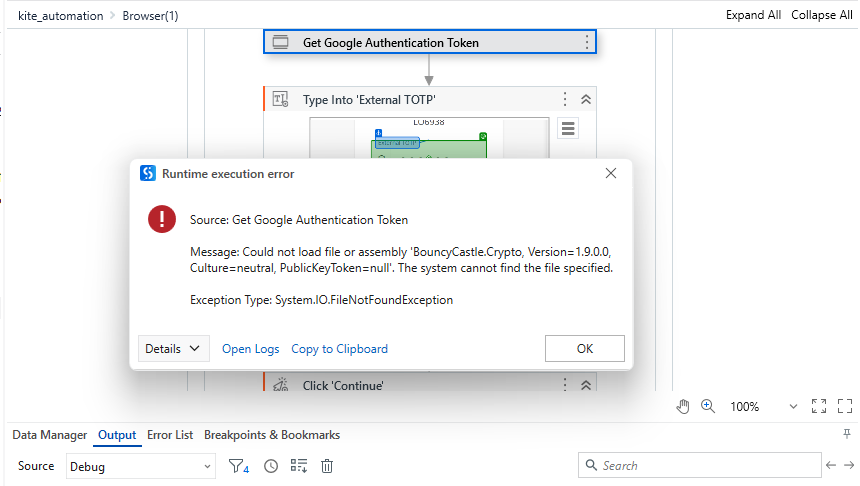Open Logs link in error dialog

coord(250,349)
